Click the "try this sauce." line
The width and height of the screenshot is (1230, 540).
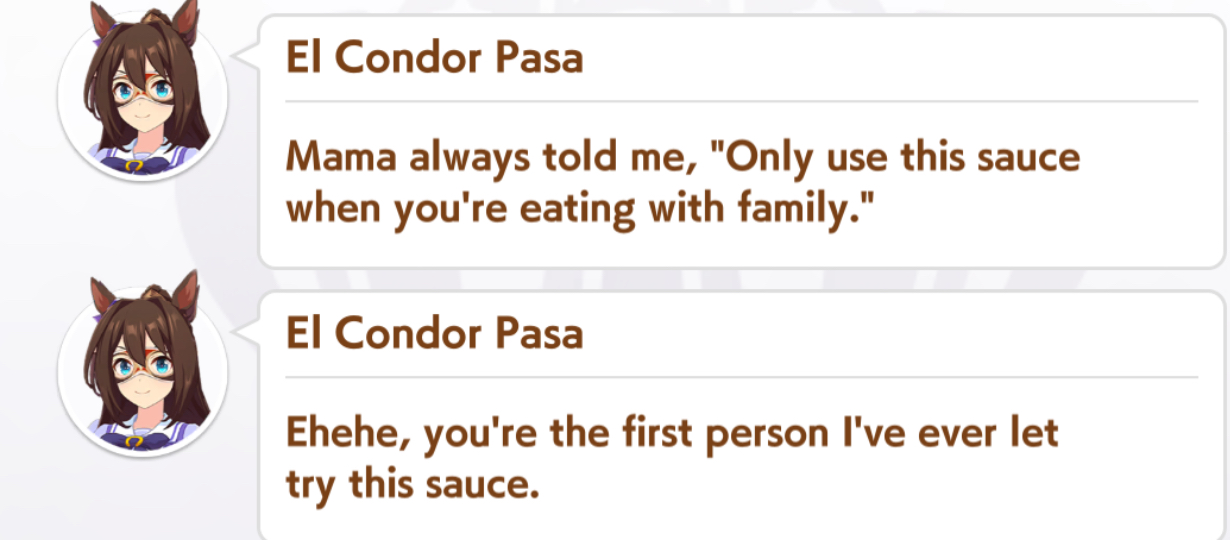click(412, 486)
